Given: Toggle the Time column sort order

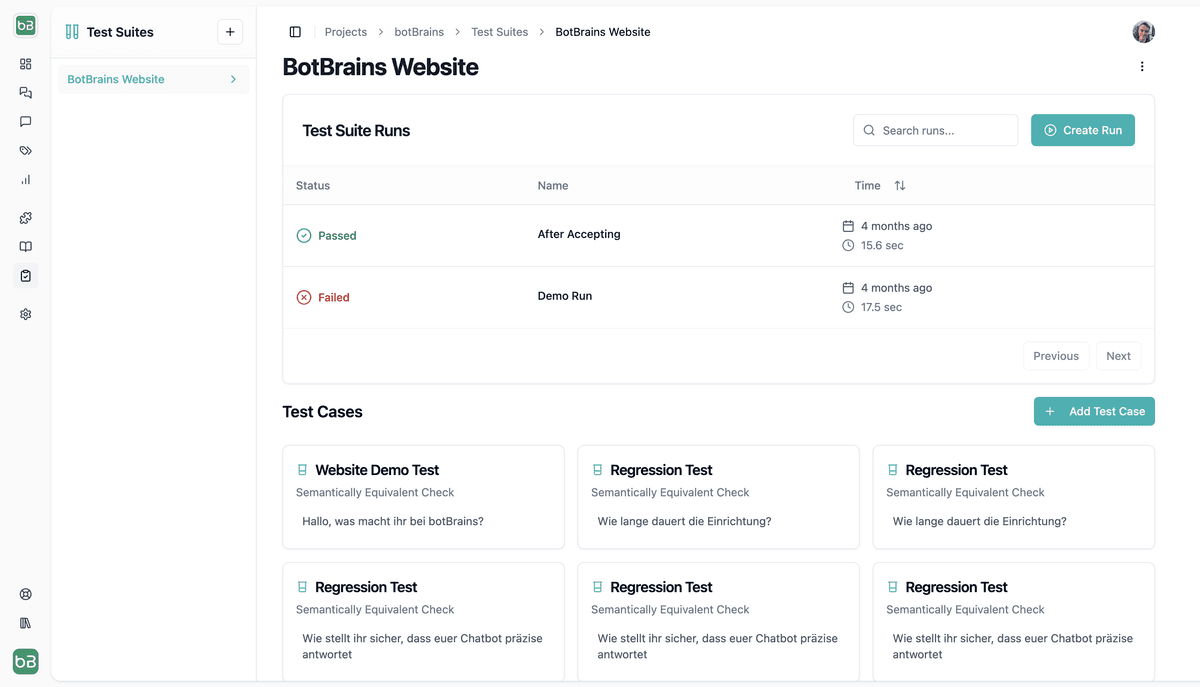Looking at the screenshot, I should coord(899,185).
